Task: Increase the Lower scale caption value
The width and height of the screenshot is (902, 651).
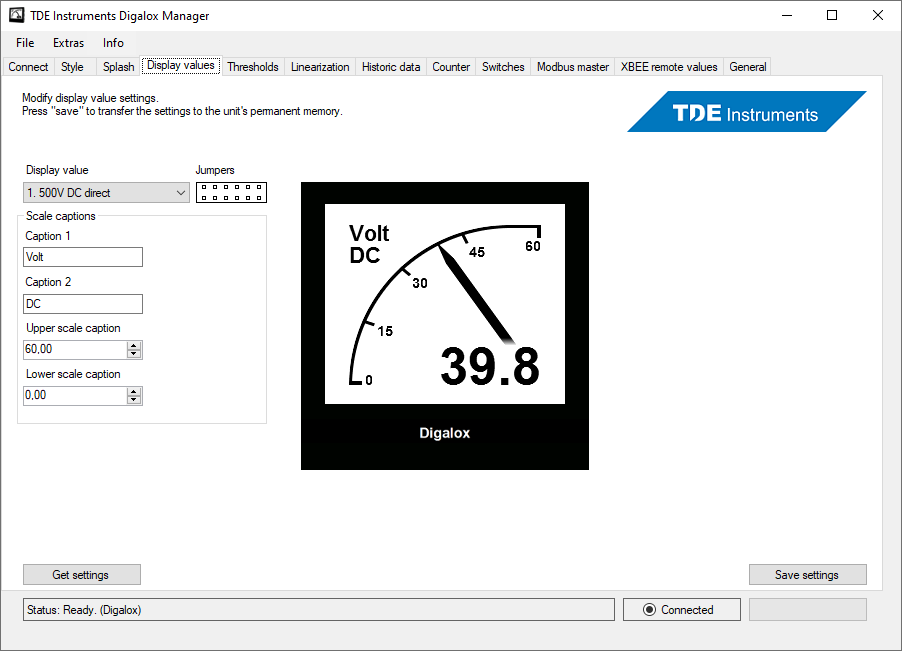Action: 135,391
